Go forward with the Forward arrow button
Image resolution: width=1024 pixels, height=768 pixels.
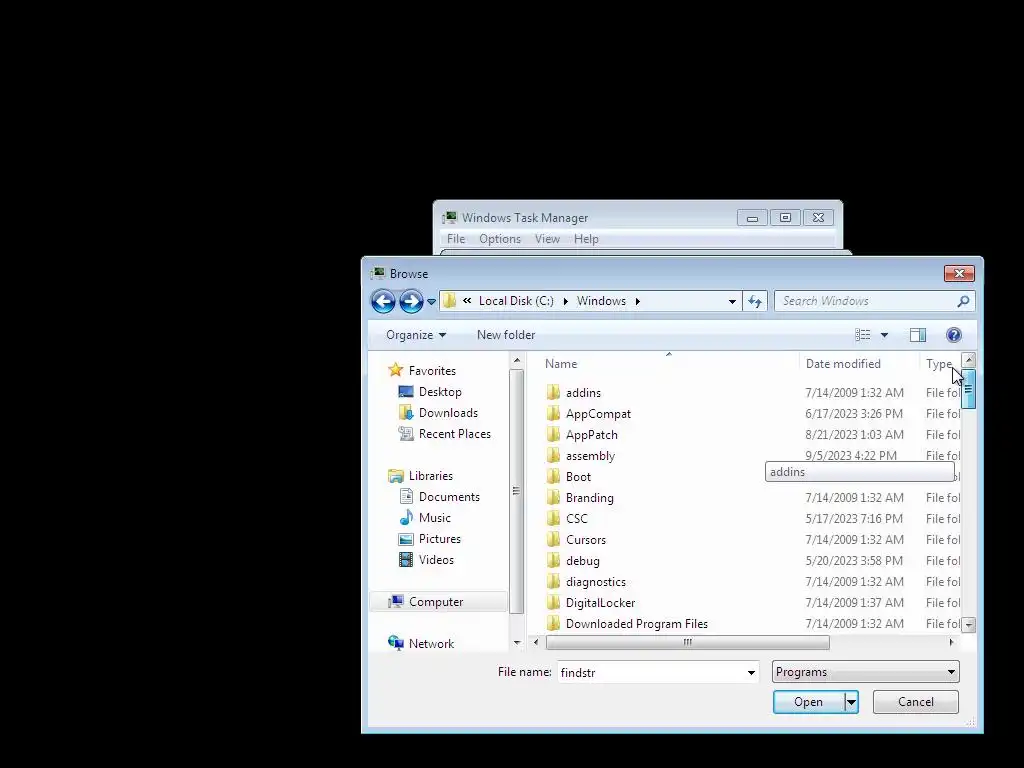(411, 301)
